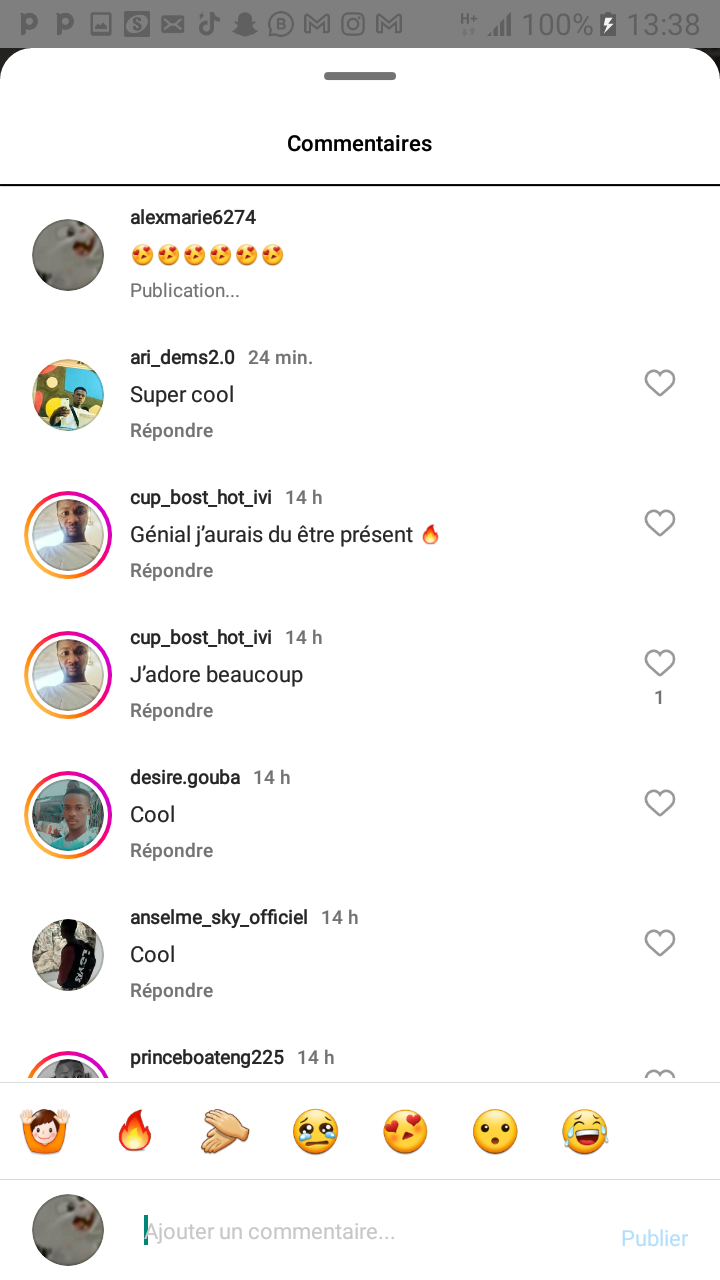Screen dimensions: 720x1280
Task: Insert the fire emoji quick reaction
Action: pos(134,1132)
